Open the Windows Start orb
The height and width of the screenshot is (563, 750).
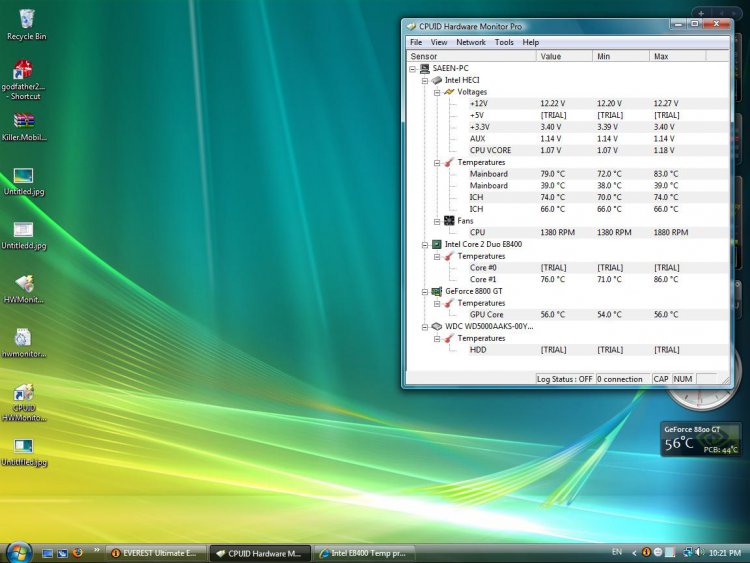click(x=19, y=552)
